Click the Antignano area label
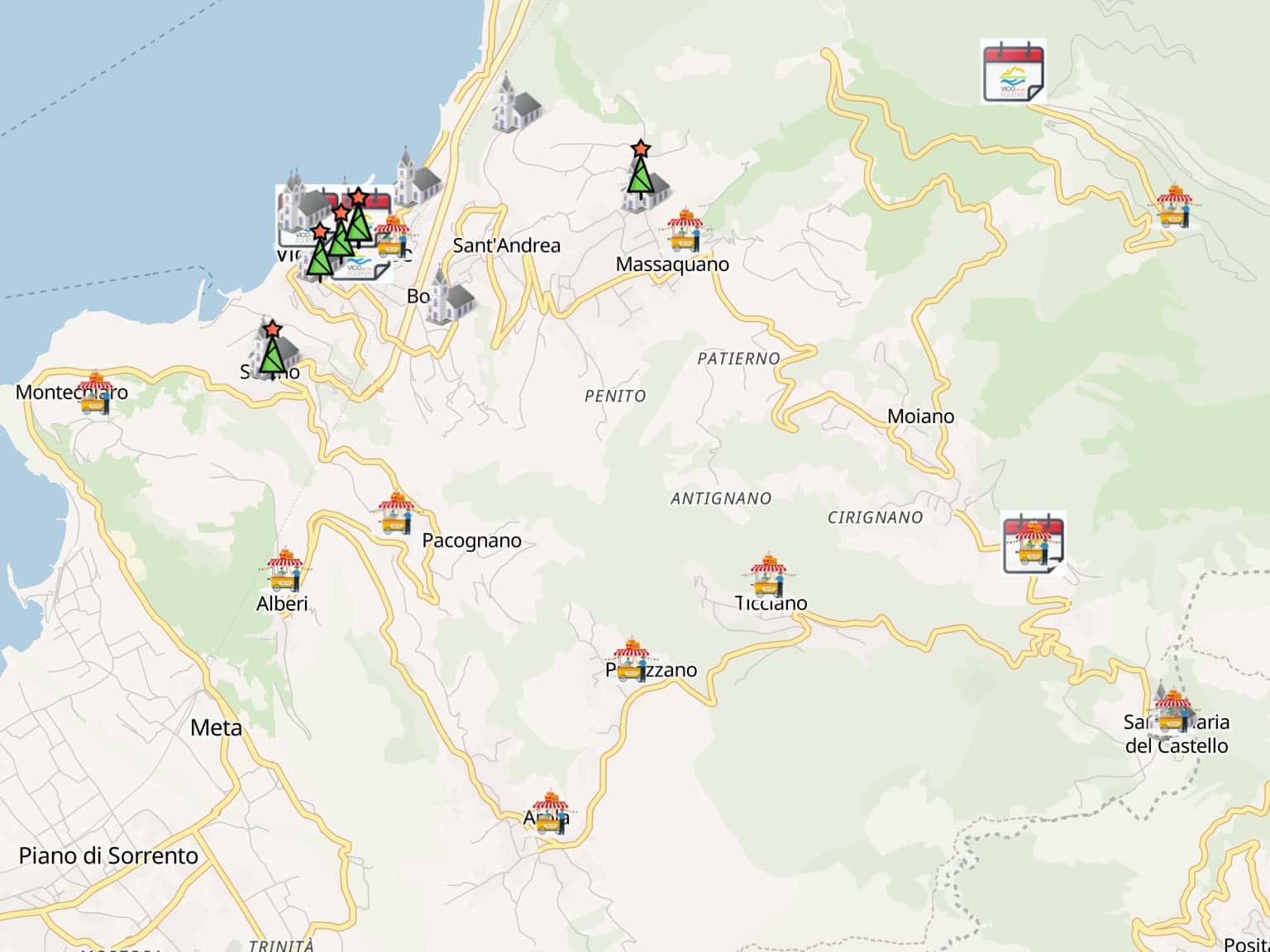The image size is (1270, 952). pos(720,498)
